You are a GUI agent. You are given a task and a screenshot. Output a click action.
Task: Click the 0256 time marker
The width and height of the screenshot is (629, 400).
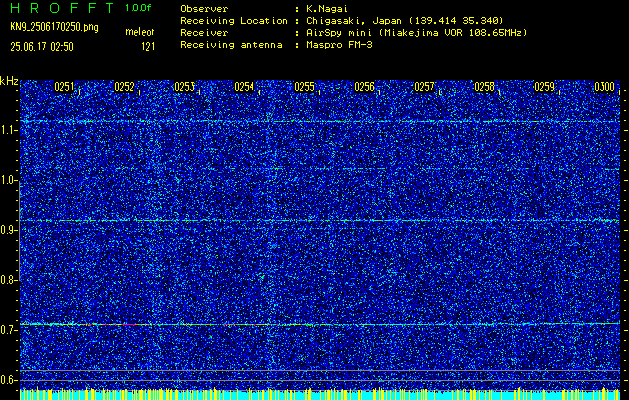tap(365, 87)
